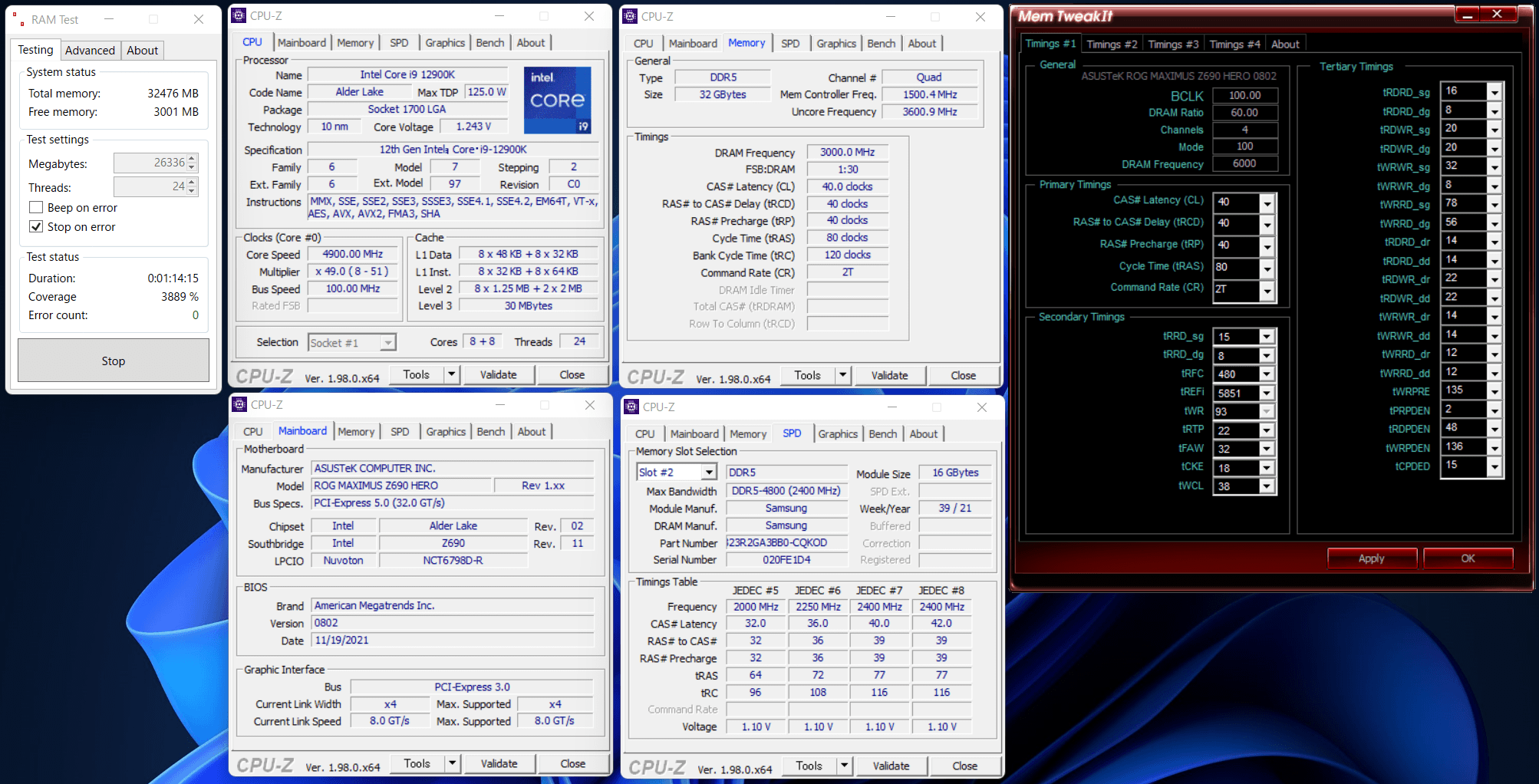Enable Beep on error checkbox
The width and height of the screenshot is (1539, 784).
click(35, 207)
